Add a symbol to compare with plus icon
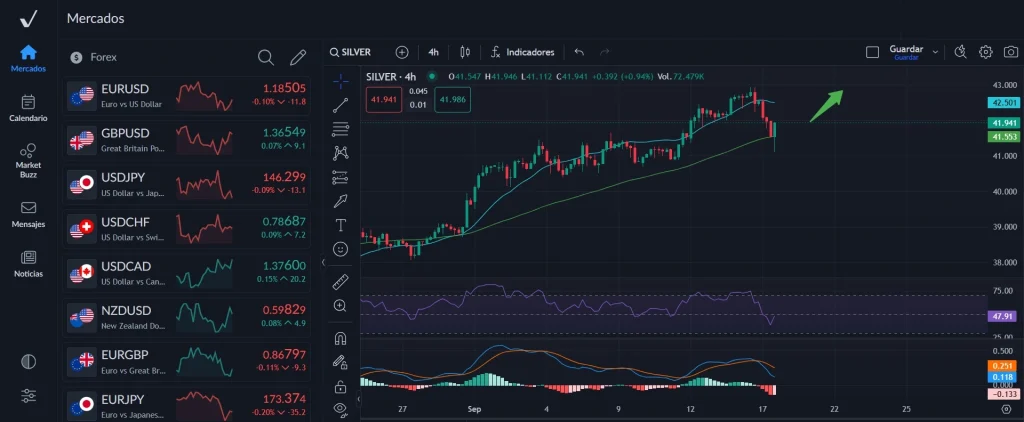1024x422 pixels. pyautogui.click(x=402, y=52)
